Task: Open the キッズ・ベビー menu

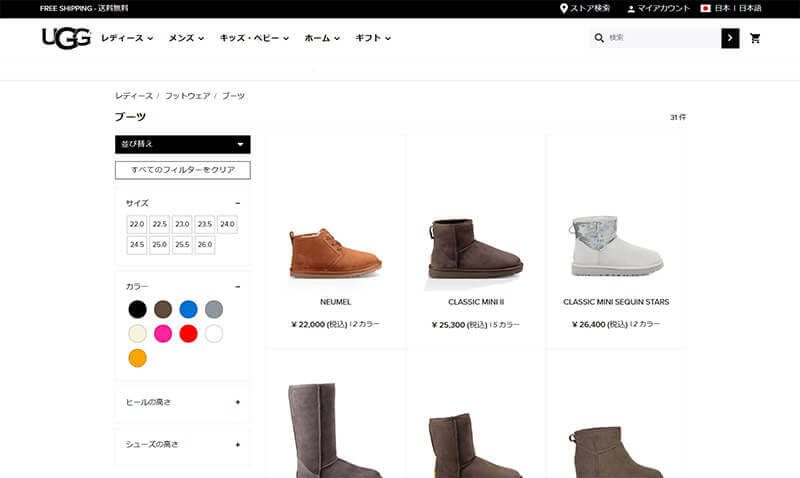Action: click(254, 38)
